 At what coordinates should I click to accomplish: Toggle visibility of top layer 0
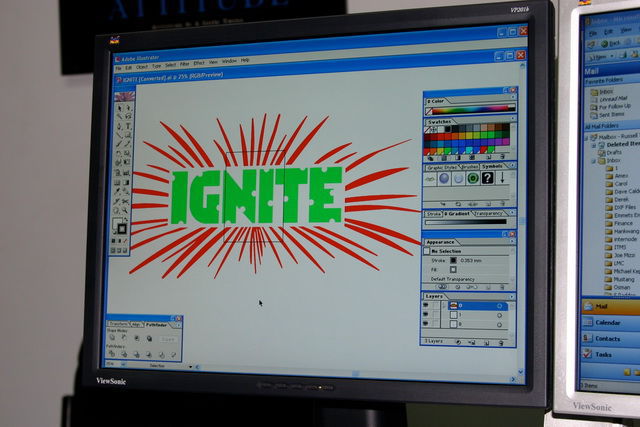click(x=425, y=305)
